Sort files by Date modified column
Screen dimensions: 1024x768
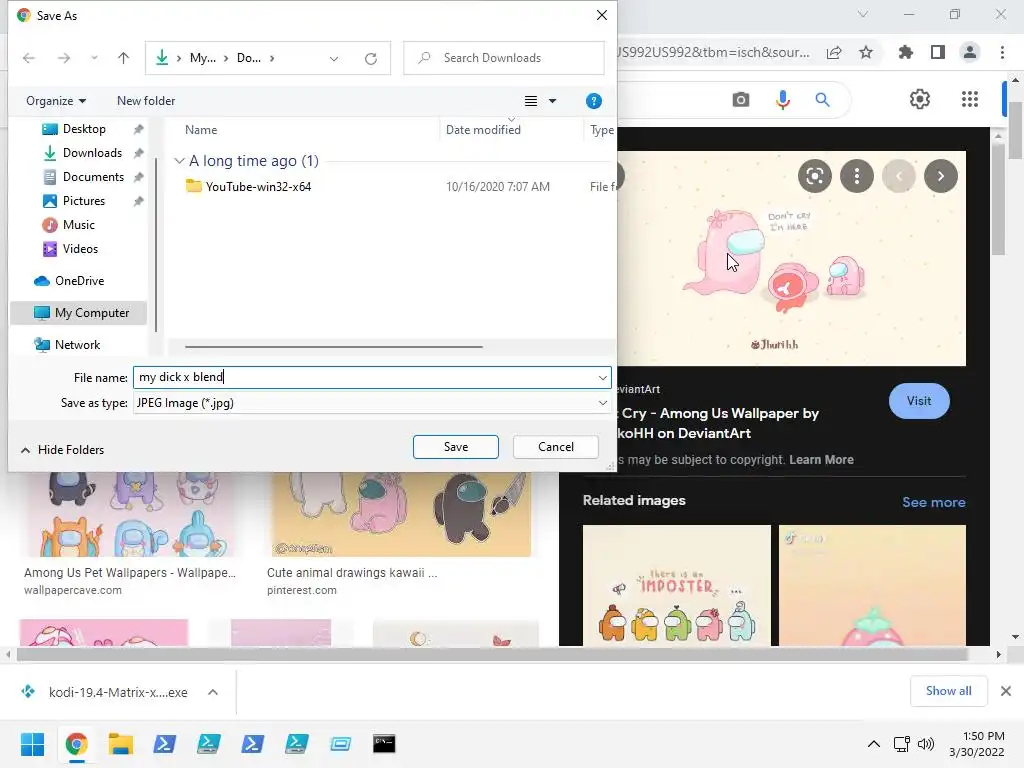[483, 130]
